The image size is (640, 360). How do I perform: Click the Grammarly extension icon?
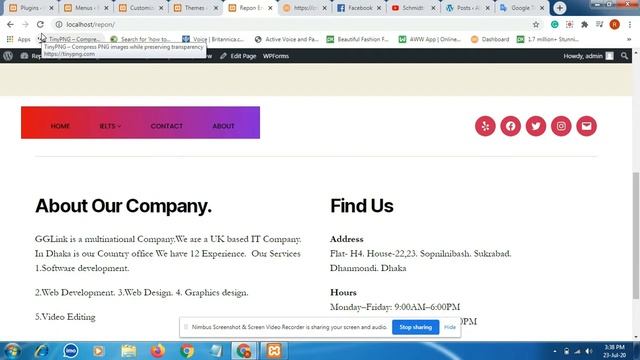pyautogui.click(x=554, y=24)
